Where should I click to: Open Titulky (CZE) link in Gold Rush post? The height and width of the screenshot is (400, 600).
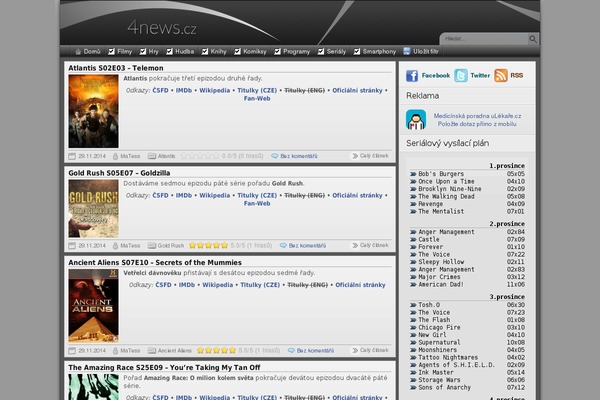tap(257, 196)
